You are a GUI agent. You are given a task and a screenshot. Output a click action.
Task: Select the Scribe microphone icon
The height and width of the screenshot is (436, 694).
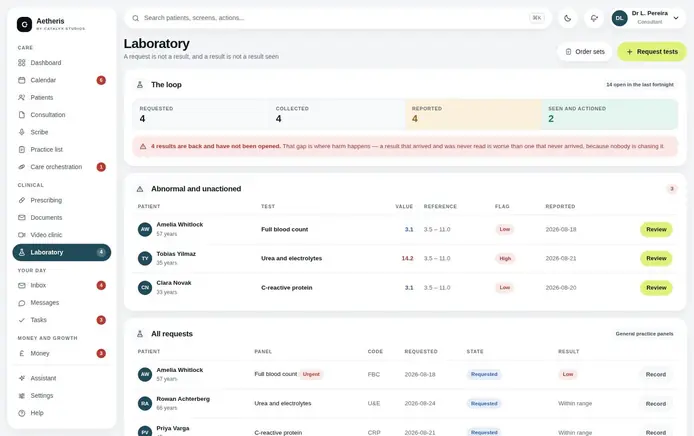[x=21, y=132]
